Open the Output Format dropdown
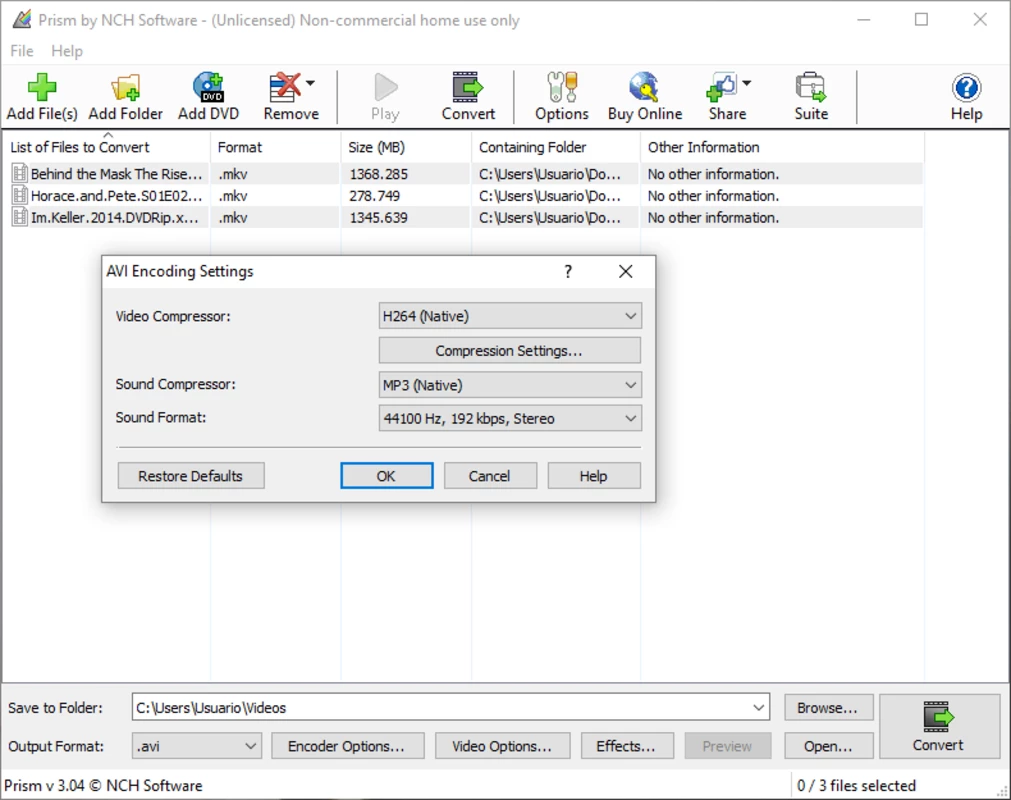This screenshot has width=1011, height=800. 197,746
